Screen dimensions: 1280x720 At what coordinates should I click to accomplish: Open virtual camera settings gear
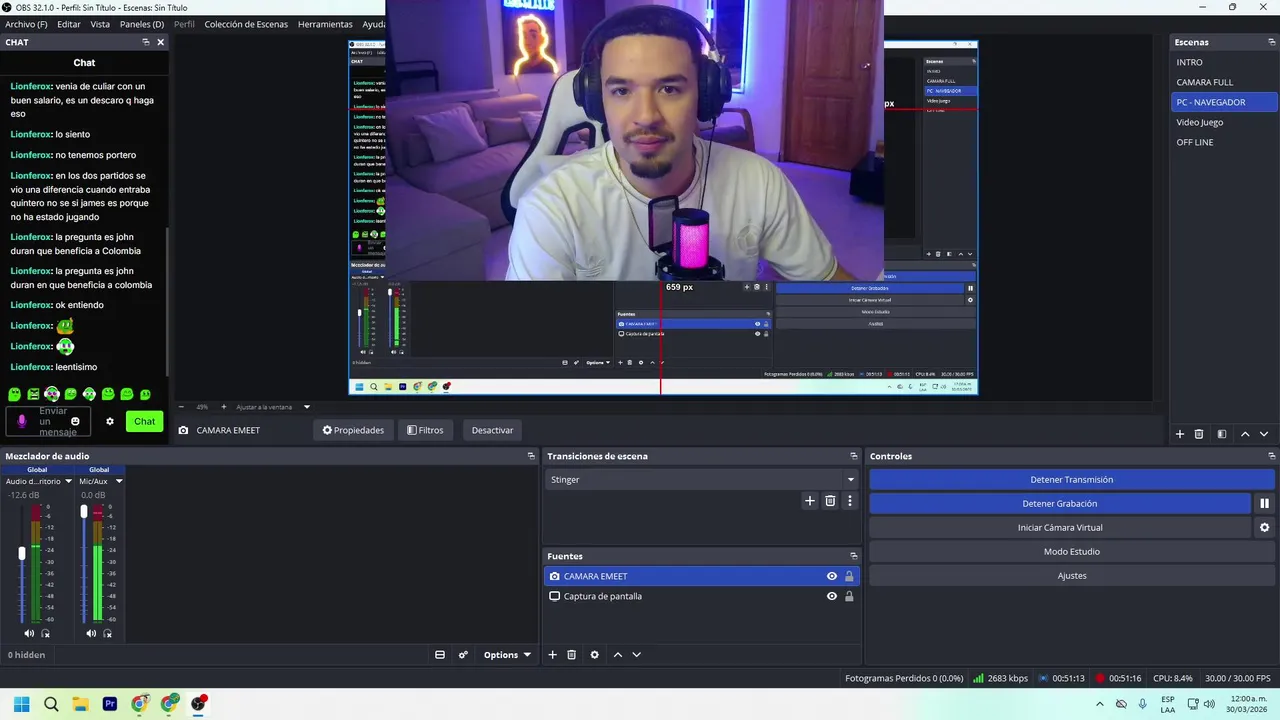pos(1264,528)
